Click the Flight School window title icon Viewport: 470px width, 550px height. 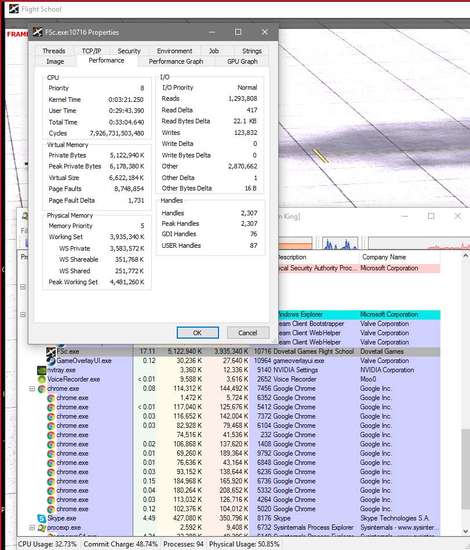tap(14, 9)
